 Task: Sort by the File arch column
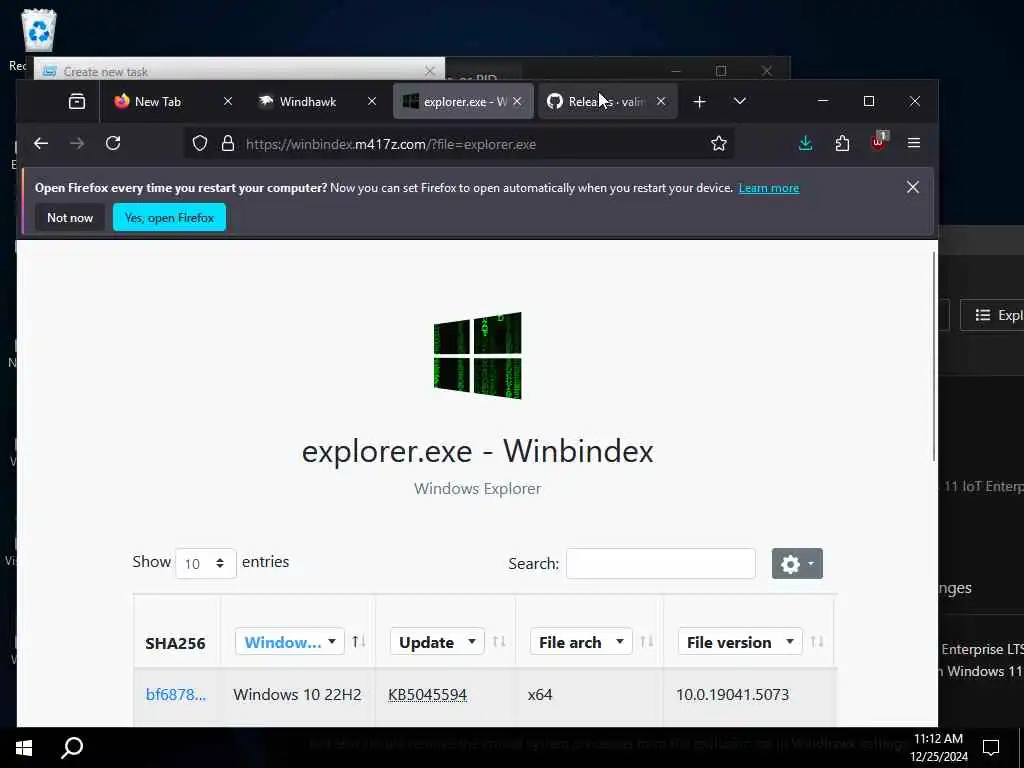647,642
